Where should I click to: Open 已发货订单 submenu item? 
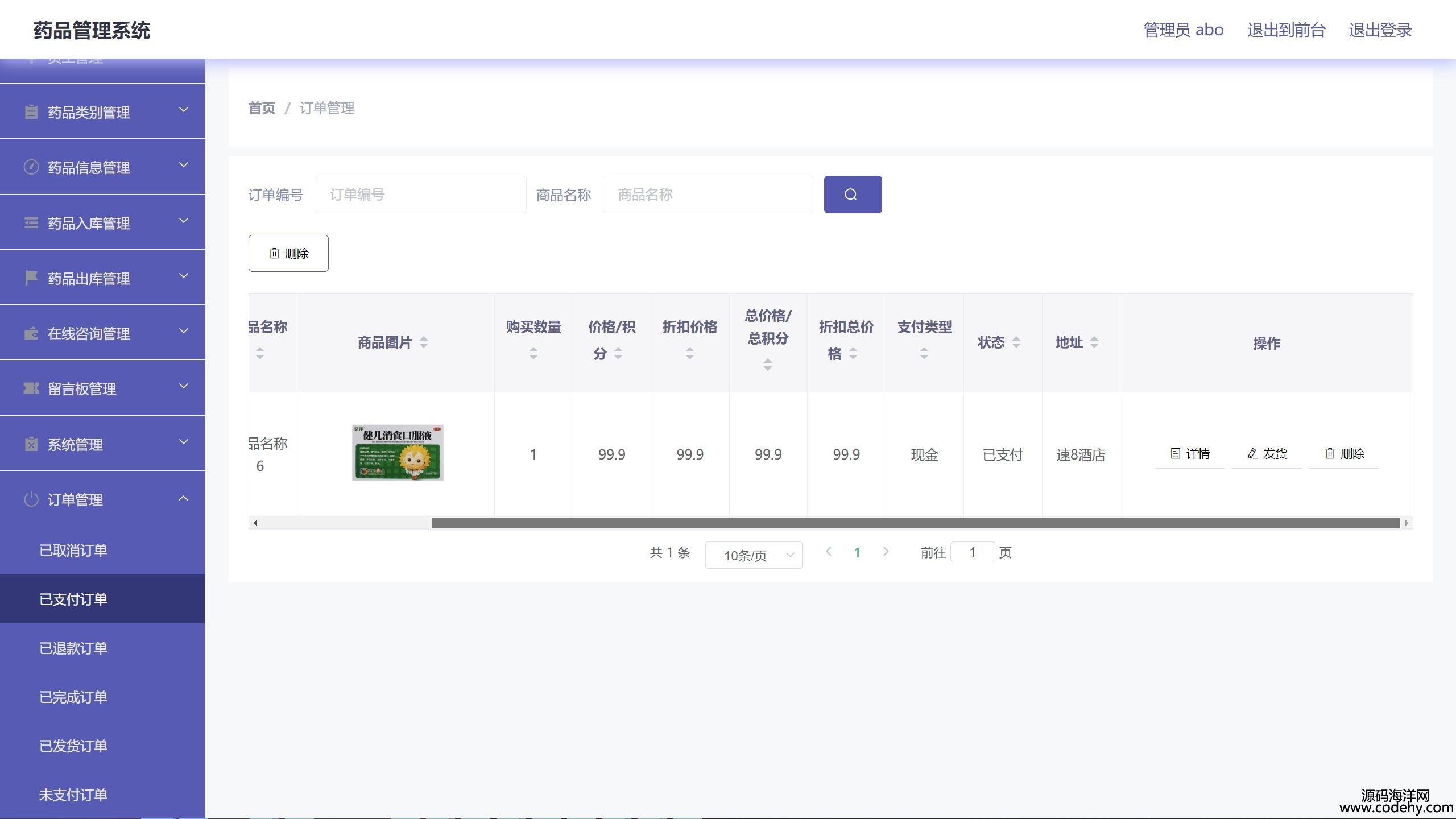(102, 746)
